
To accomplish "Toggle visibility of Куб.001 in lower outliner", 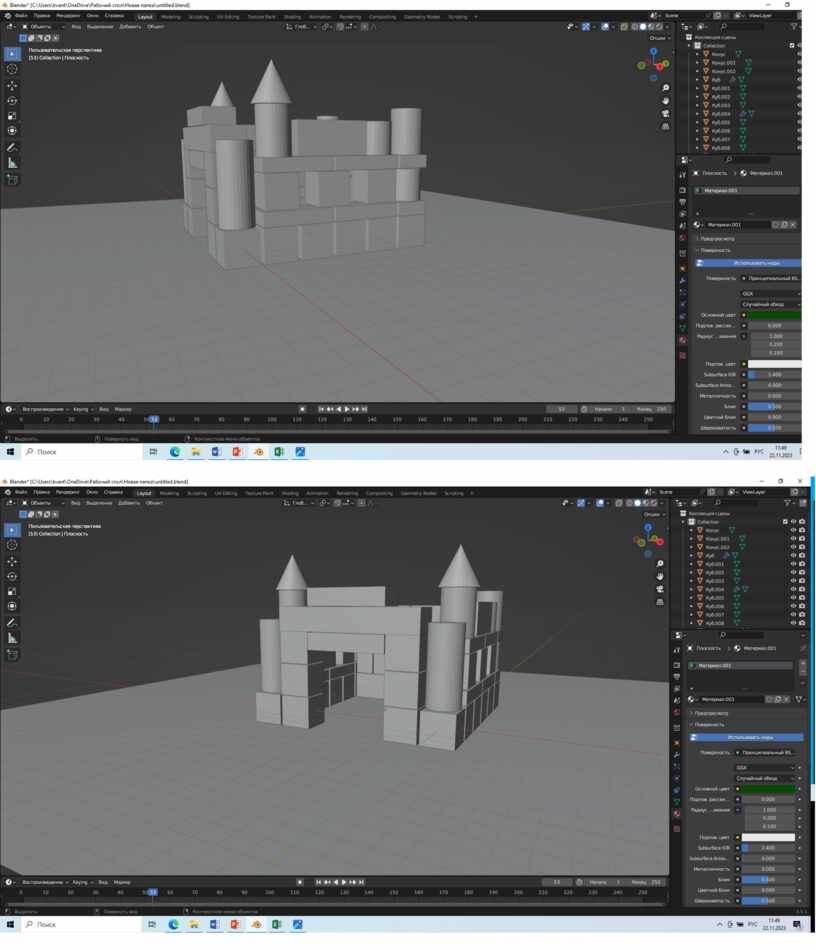I will point(793,564).
